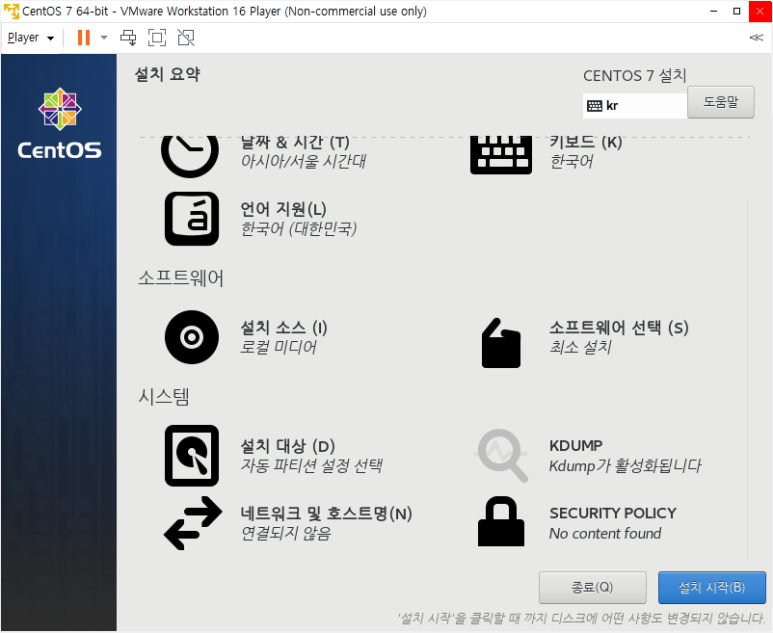Click Kdump가 활성화됩니다 status text
773x633 pixels.
click(625, 466)
